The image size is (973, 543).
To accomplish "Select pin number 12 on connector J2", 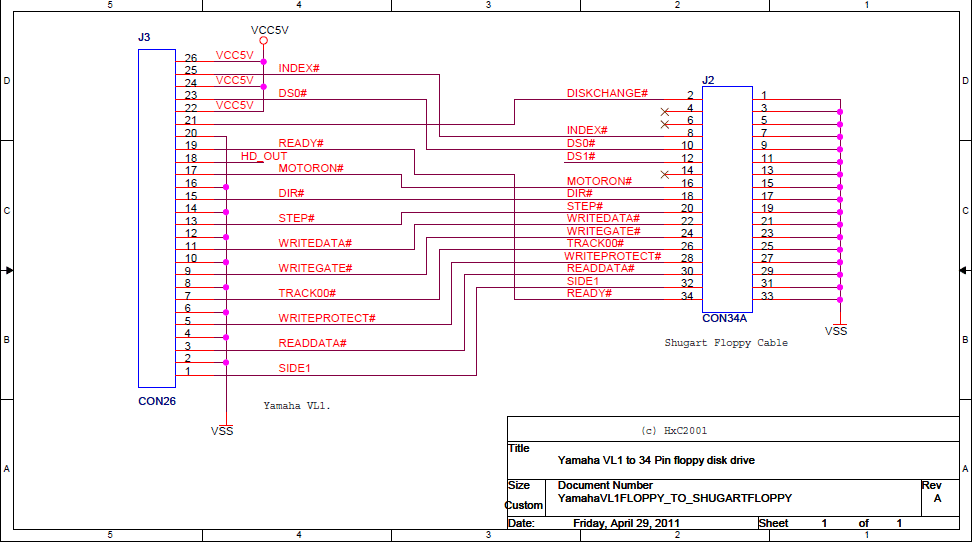I will coord(687,158).
